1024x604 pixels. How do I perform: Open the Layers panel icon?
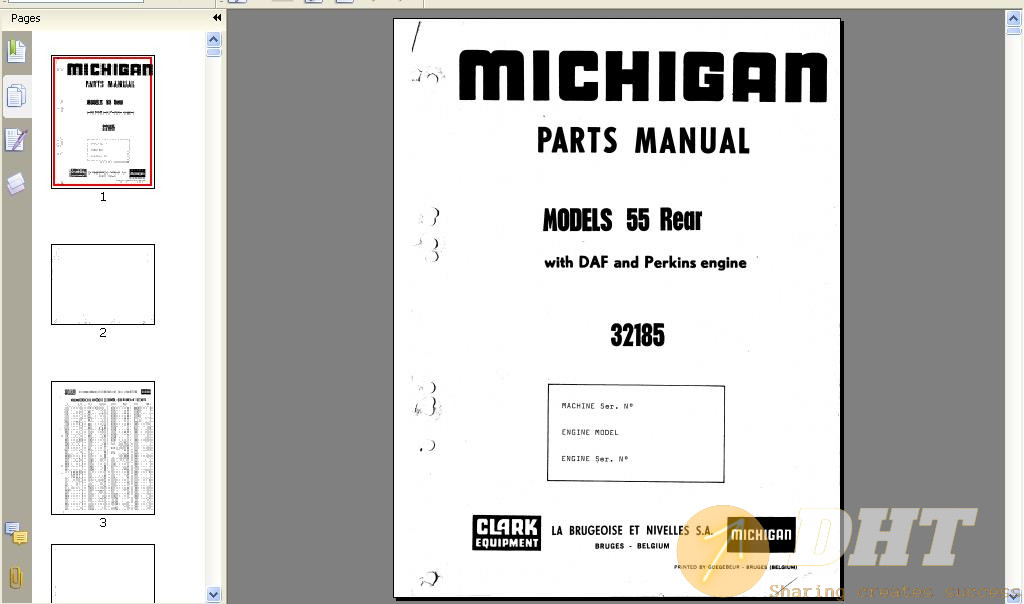[x=16, y=183]
